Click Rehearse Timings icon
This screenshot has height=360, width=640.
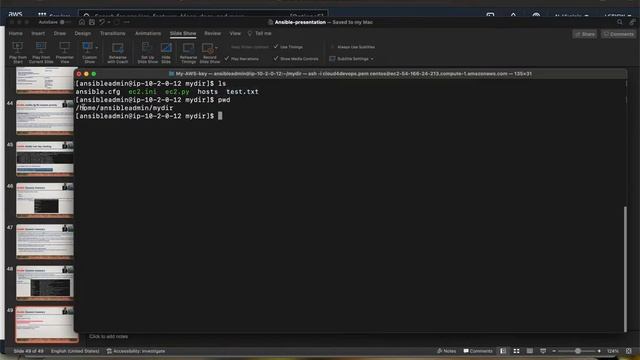point(188,48)
